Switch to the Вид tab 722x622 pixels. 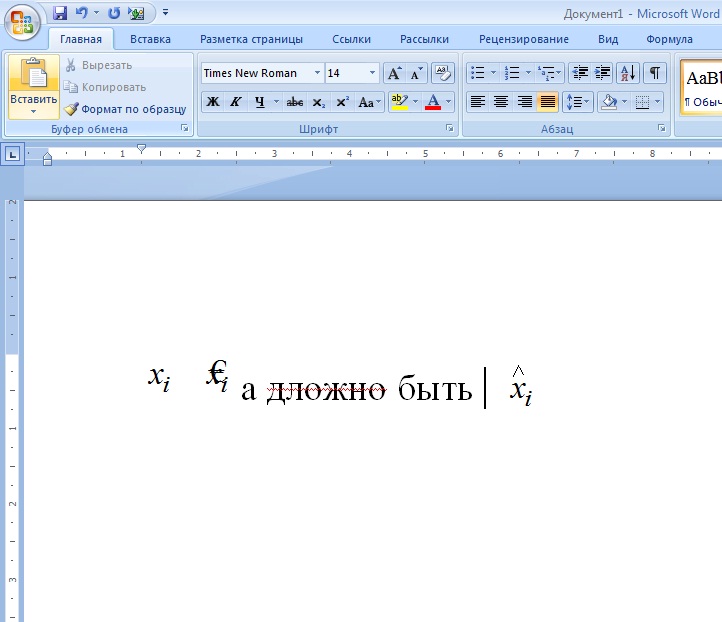click(x=608, y=39)
